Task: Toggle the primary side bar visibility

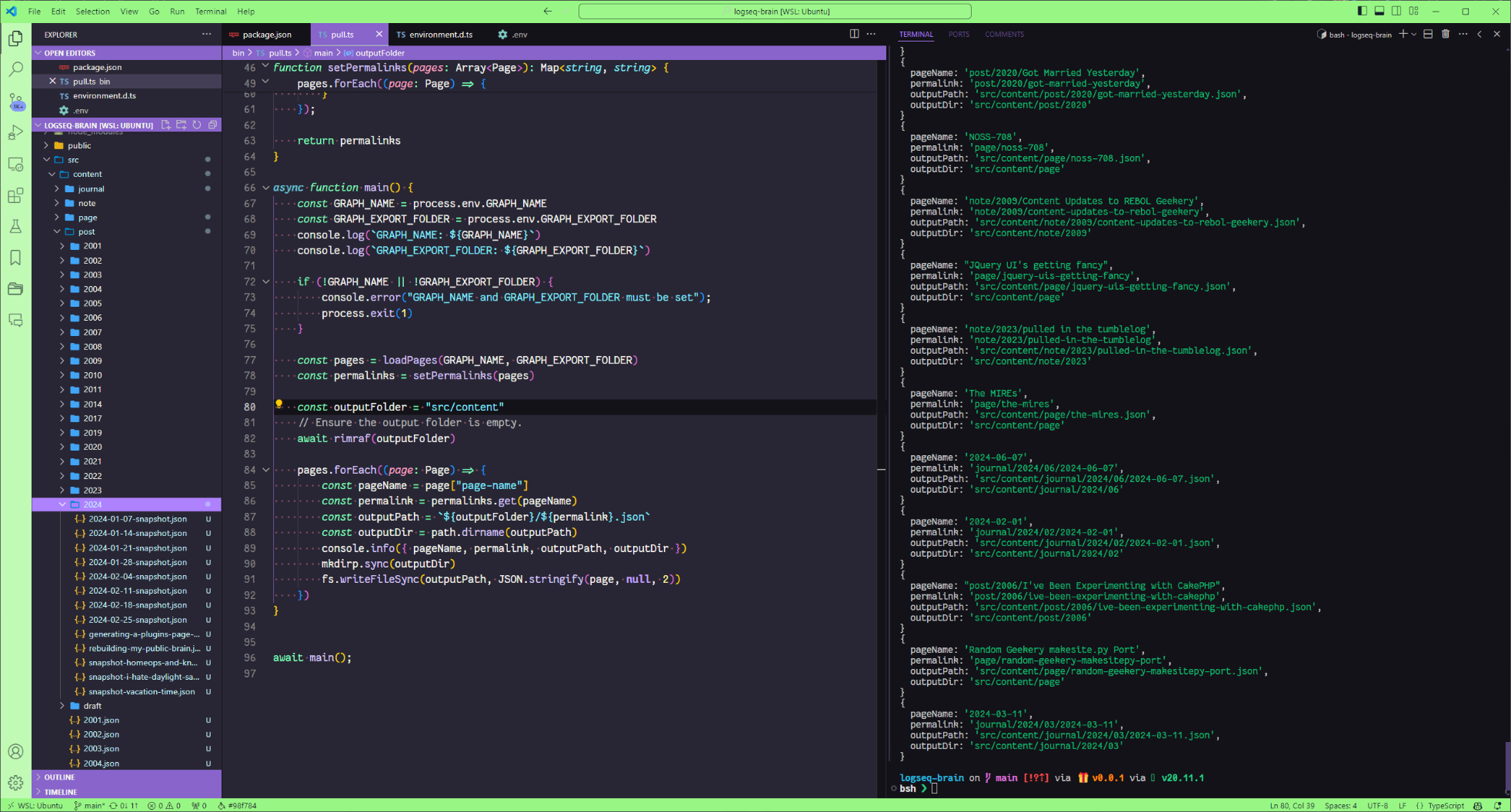Action: point(1362,11)
